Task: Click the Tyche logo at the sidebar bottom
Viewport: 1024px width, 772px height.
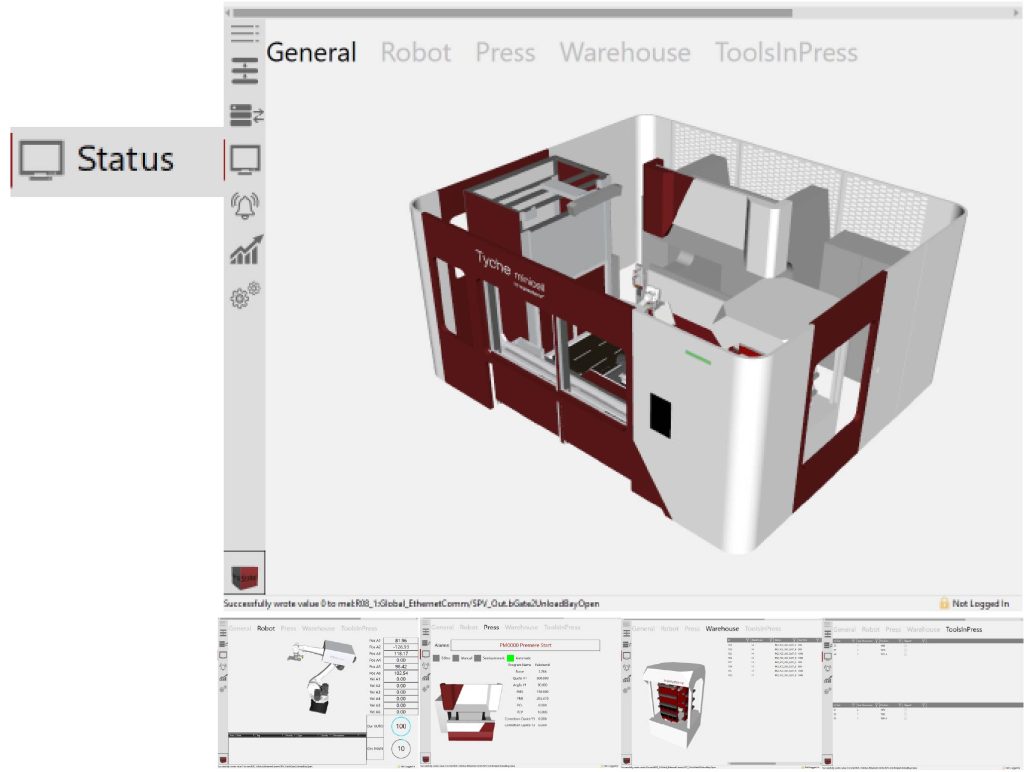Action: (x=244, y=576)
